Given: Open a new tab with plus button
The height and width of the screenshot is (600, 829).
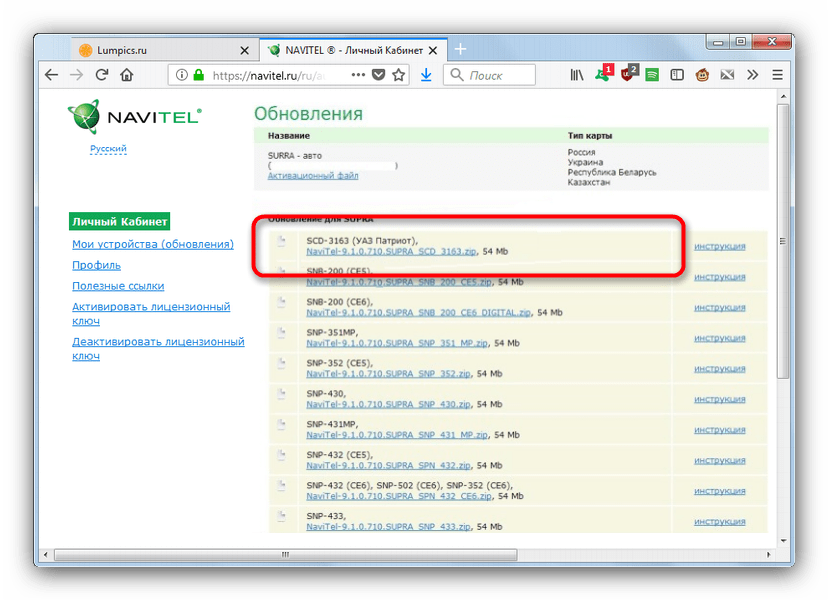Looking at the screenshot, I should [460, 48].
